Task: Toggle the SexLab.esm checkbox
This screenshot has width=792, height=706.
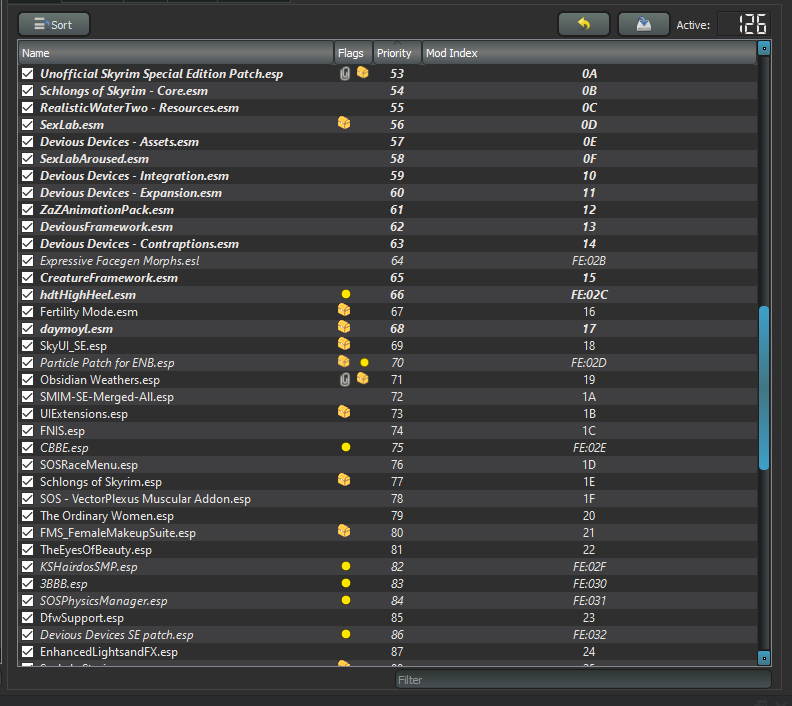Action: (x=27, y=125)
